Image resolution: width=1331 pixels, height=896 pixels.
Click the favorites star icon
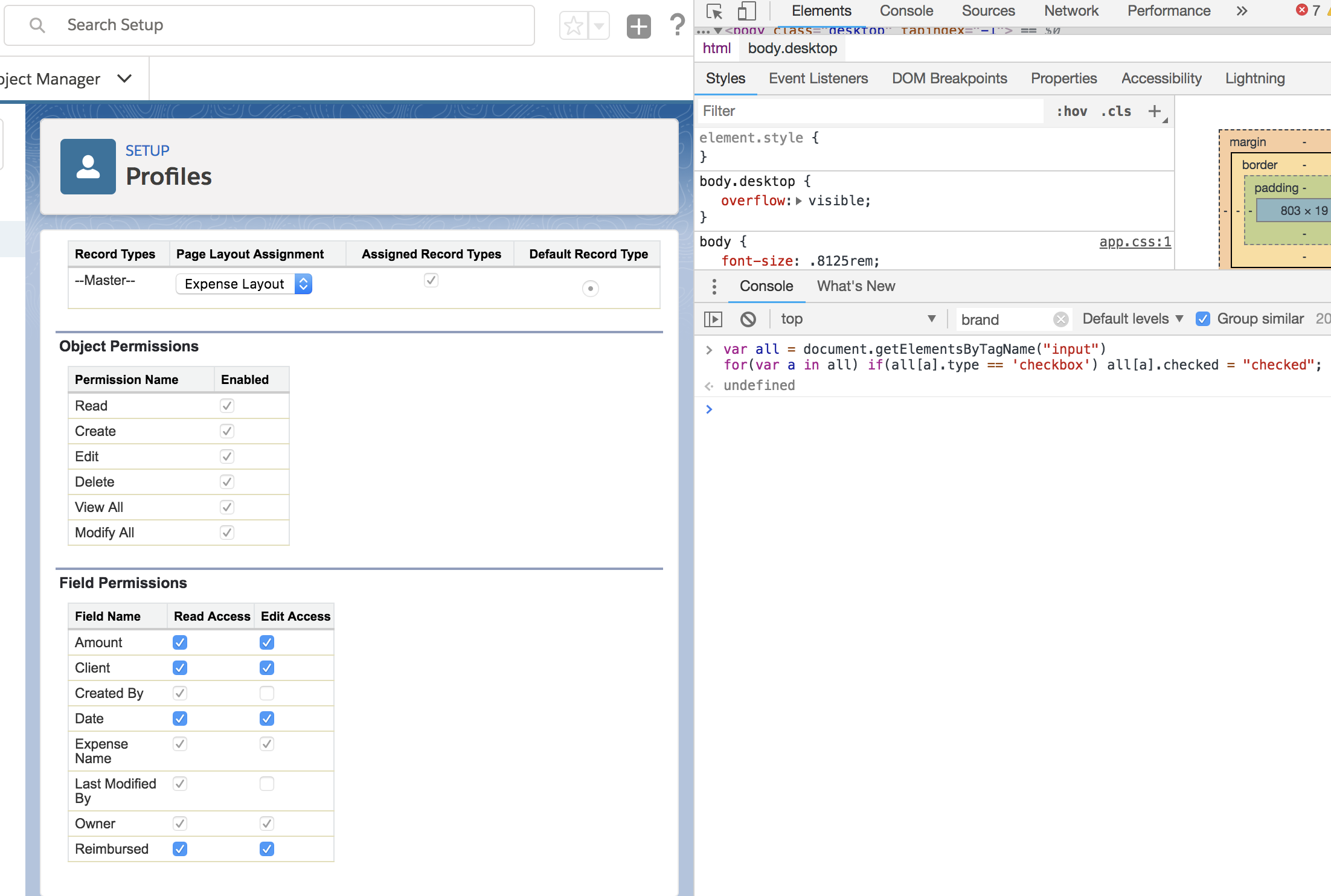click(573, 26)
